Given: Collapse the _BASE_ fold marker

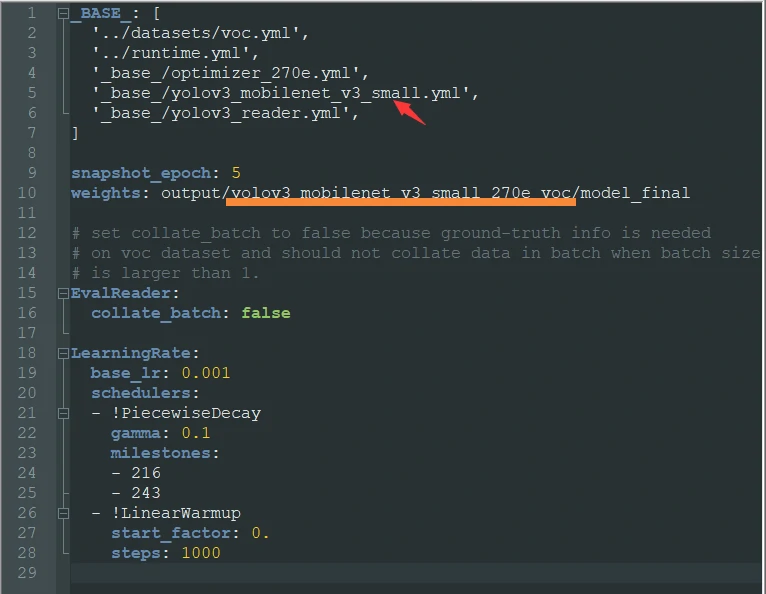Looking at the screenshot, I should 63,14.
